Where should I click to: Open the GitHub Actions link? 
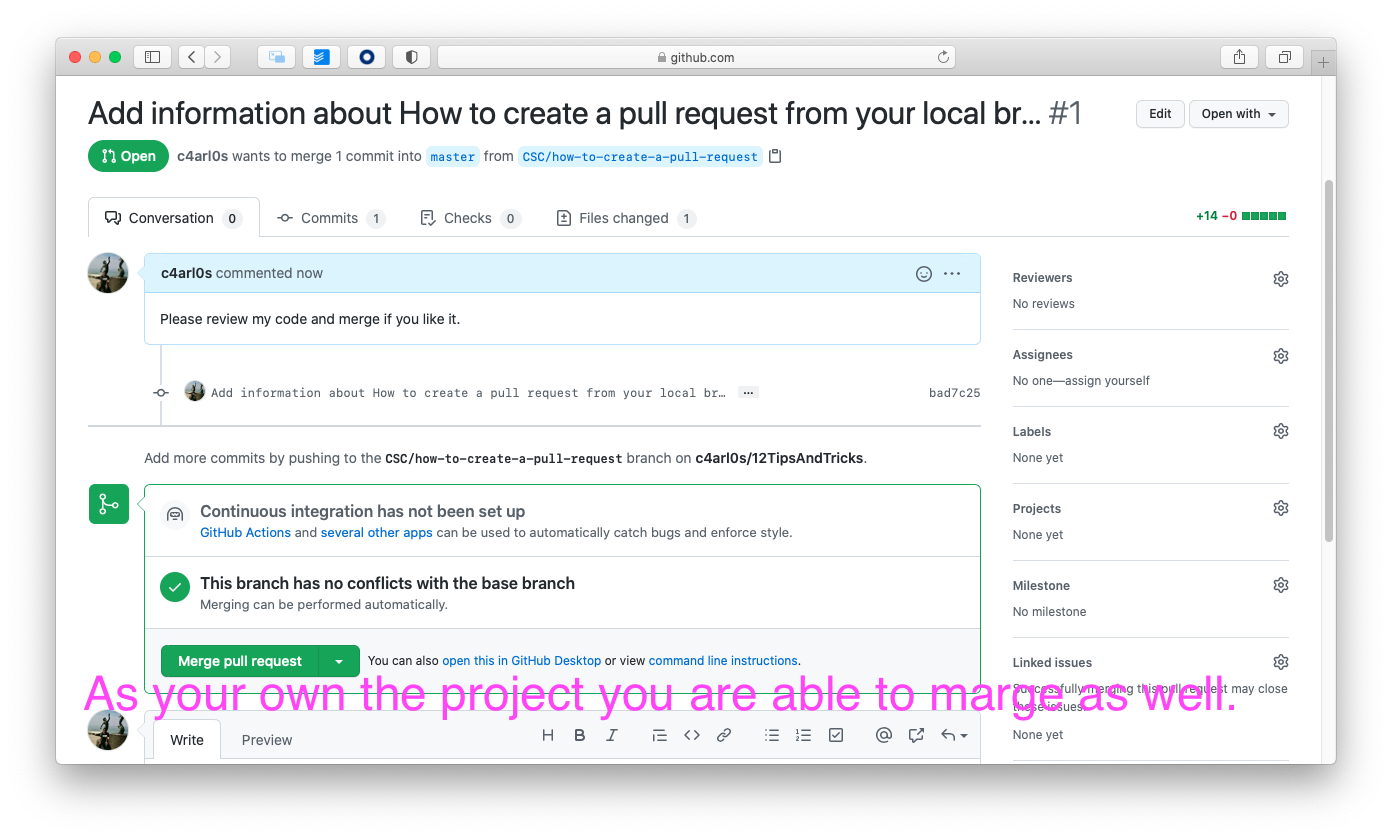(x=245, y=533)
